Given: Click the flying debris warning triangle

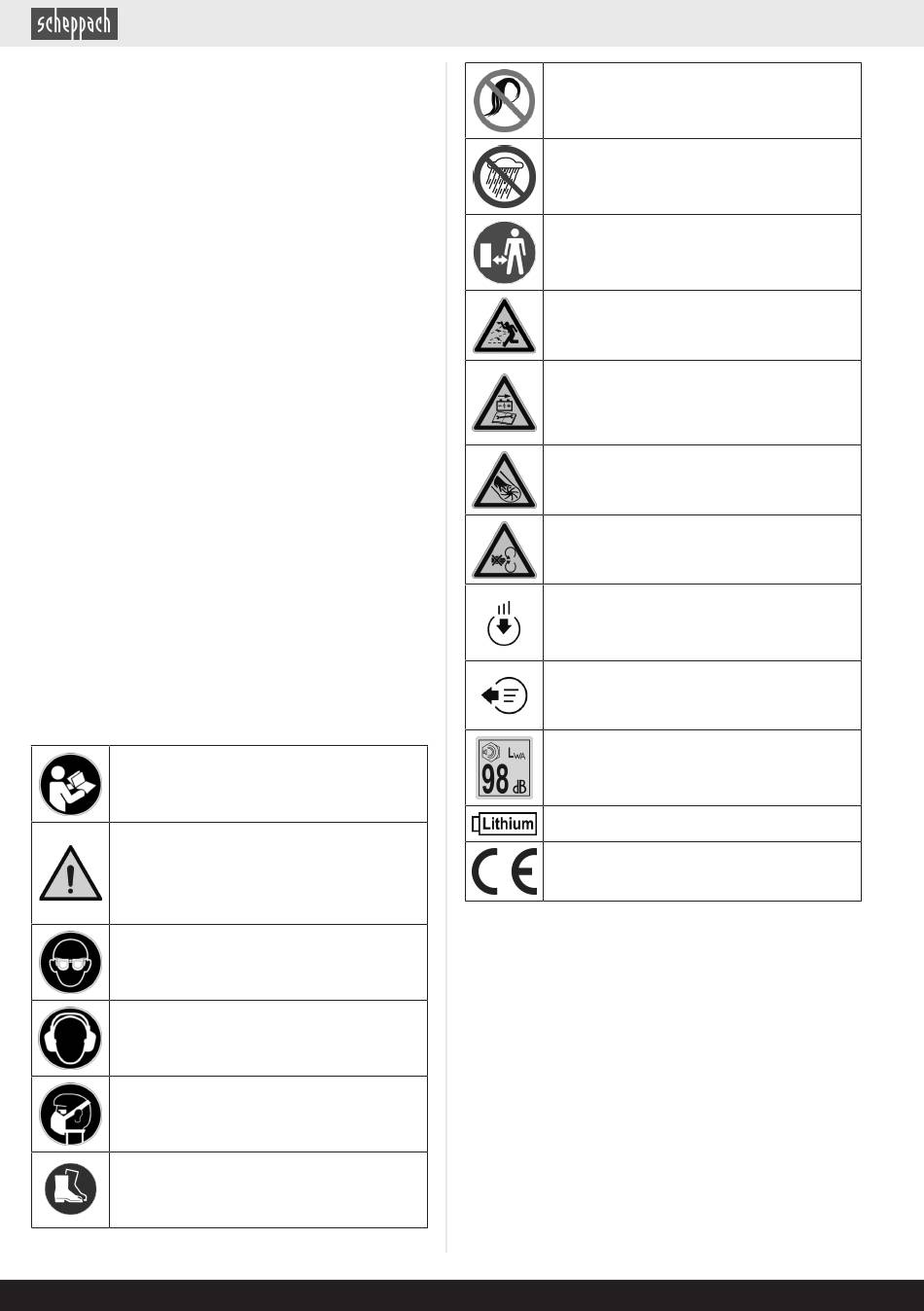Looking at the screenshot, I should pos(504,326).
